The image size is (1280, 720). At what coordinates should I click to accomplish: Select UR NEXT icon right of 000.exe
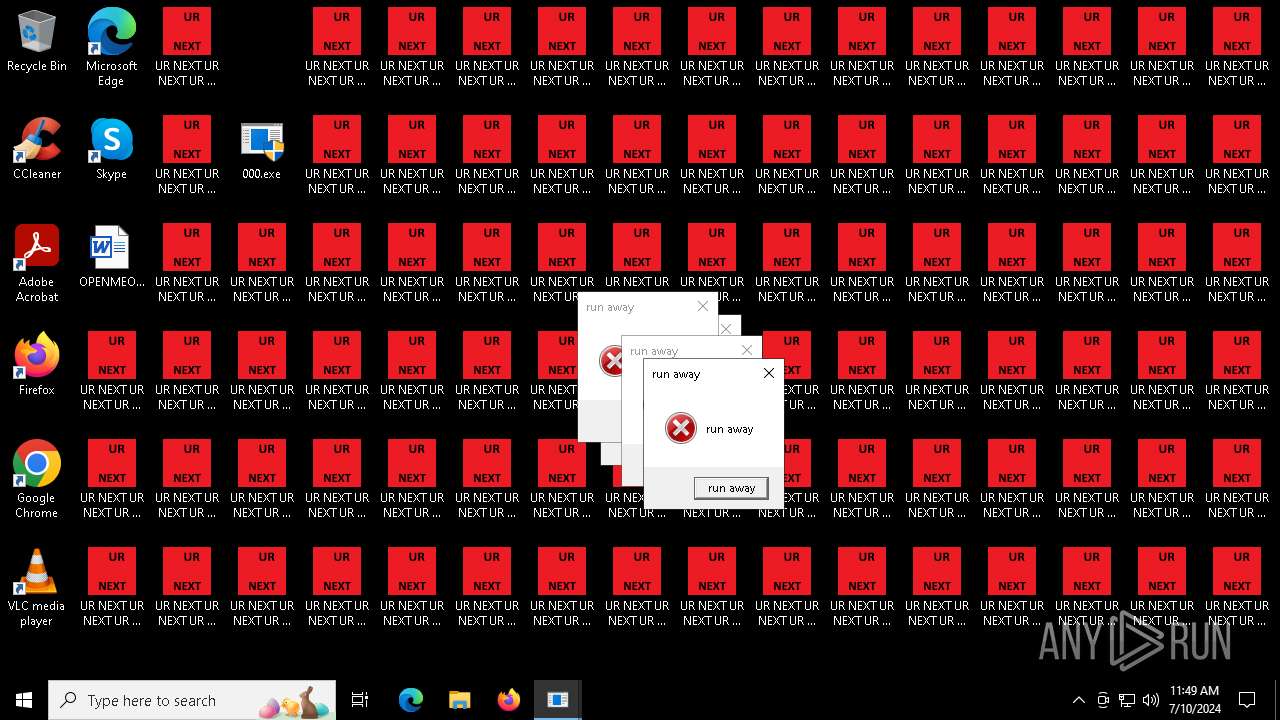pyautogui.click(x=337, y=156)
